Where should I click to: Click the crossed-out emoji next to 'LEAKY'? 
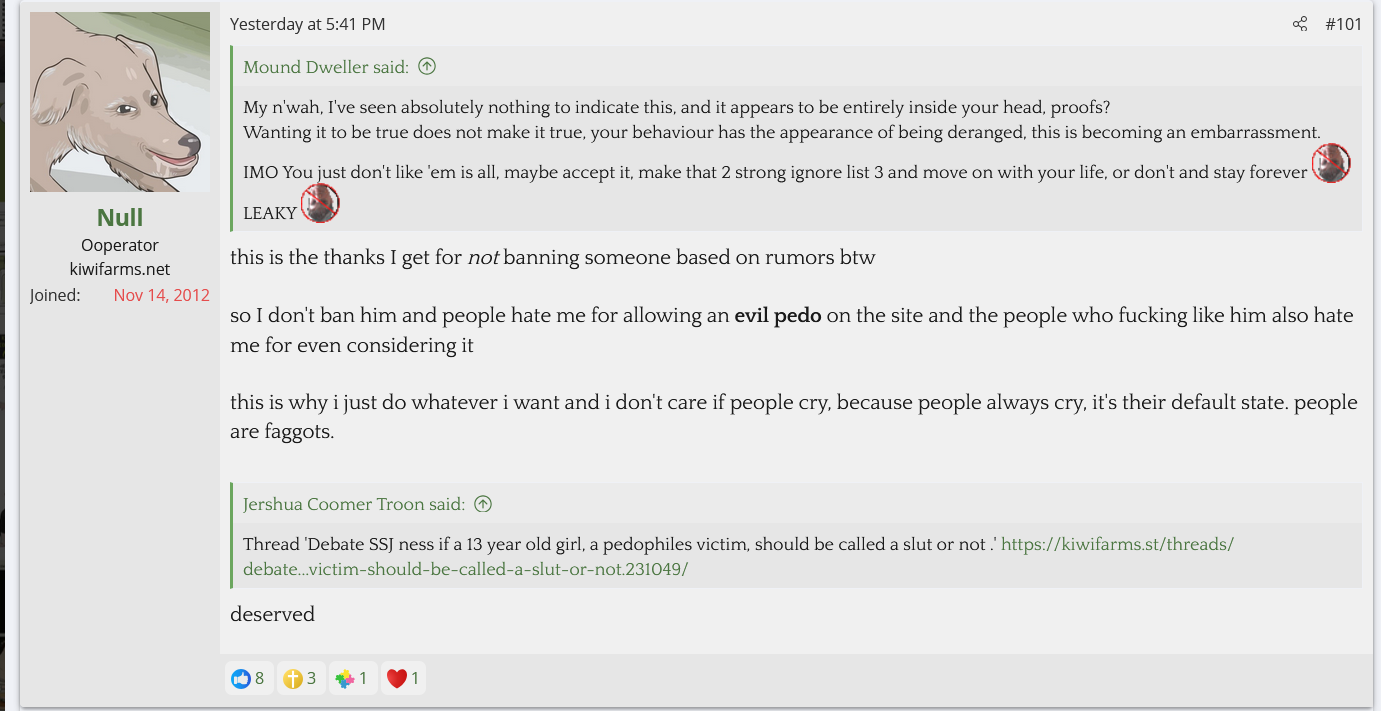[x=320, y=205]
